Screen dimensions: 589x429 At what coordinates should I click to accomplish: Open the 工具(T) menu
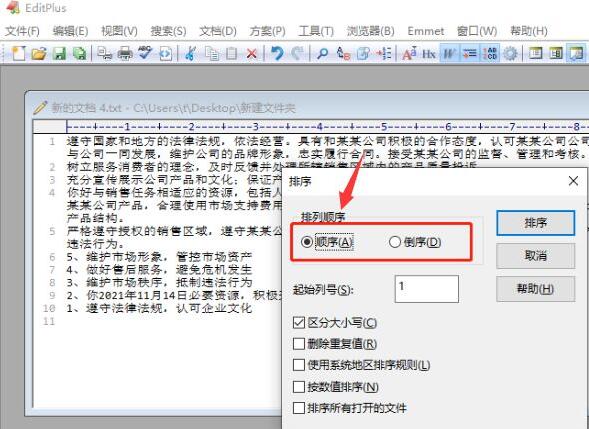pyautogui.click(x=316, y=31)
